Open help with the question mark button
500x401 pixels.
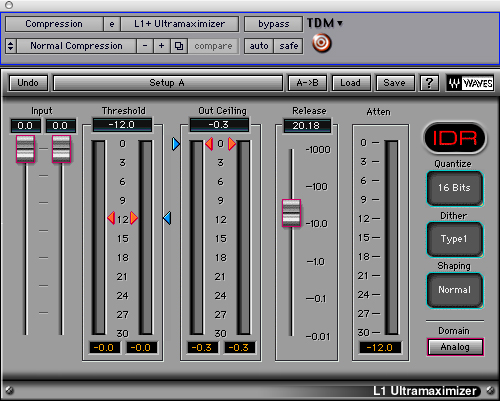point(429,83)
